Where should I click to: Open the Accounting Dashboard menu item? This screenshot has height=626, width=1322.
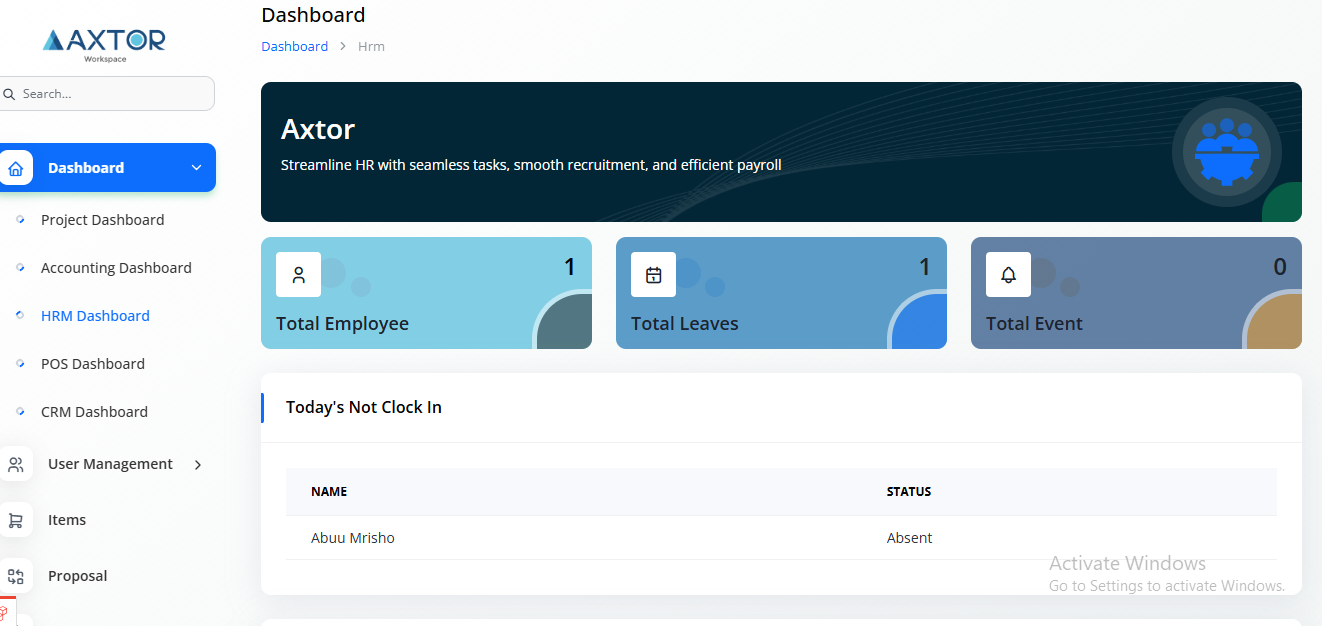pos(116,268)
